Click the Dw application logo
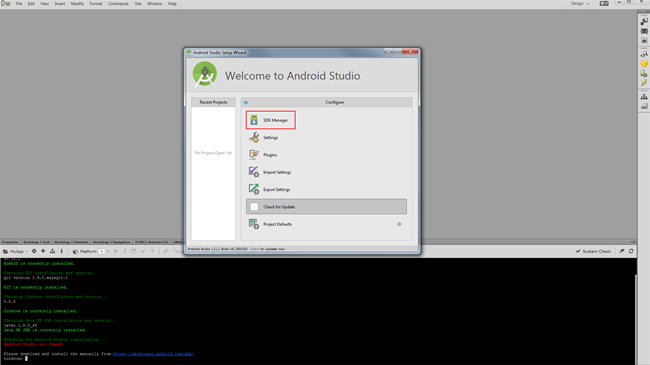This screenshot has width=650, height=365. (x=6, y=4)
